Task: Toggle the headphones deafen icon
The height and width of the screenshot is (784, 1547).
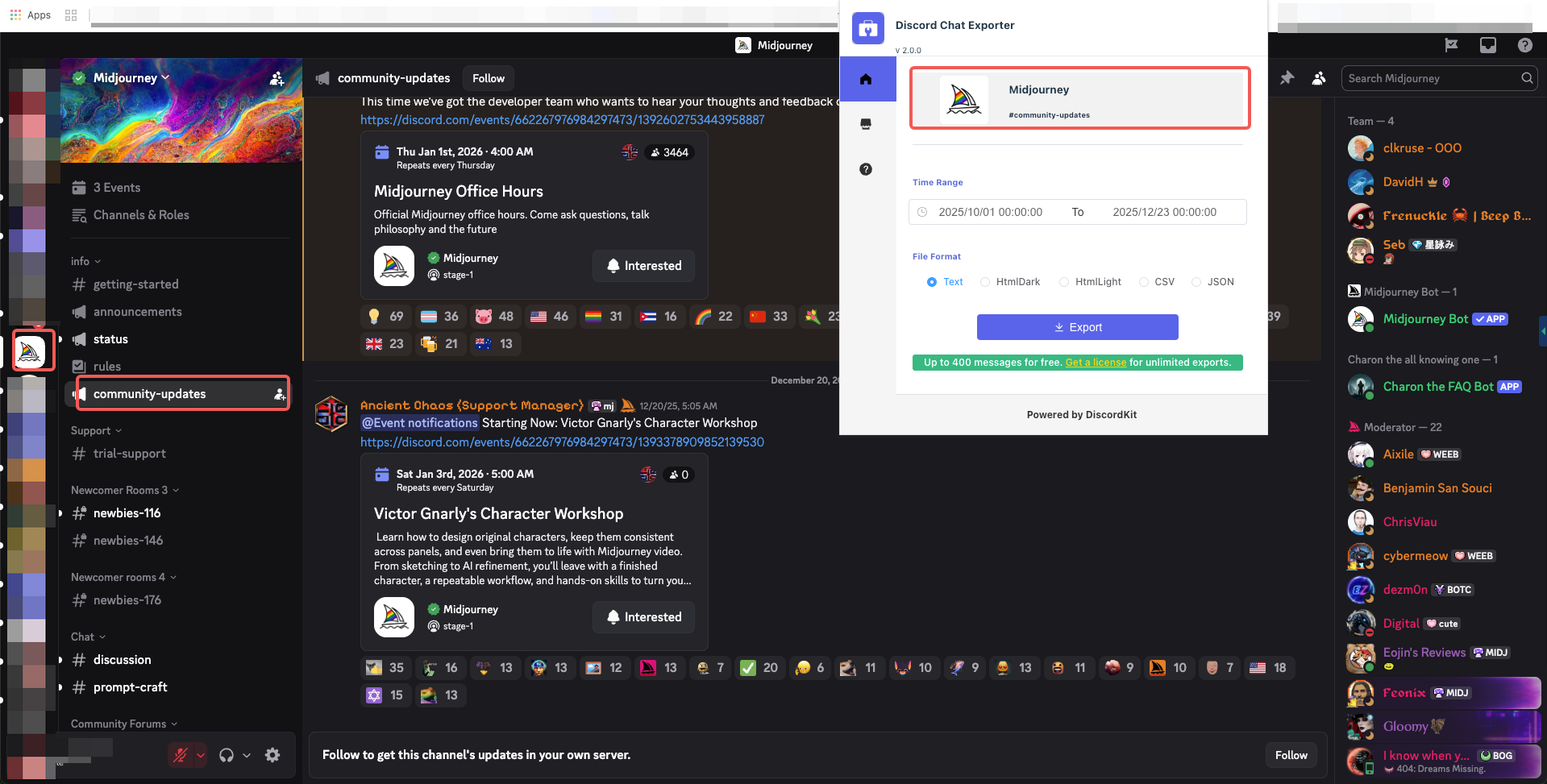Action: pyautogui.click(x=227, y=755)
